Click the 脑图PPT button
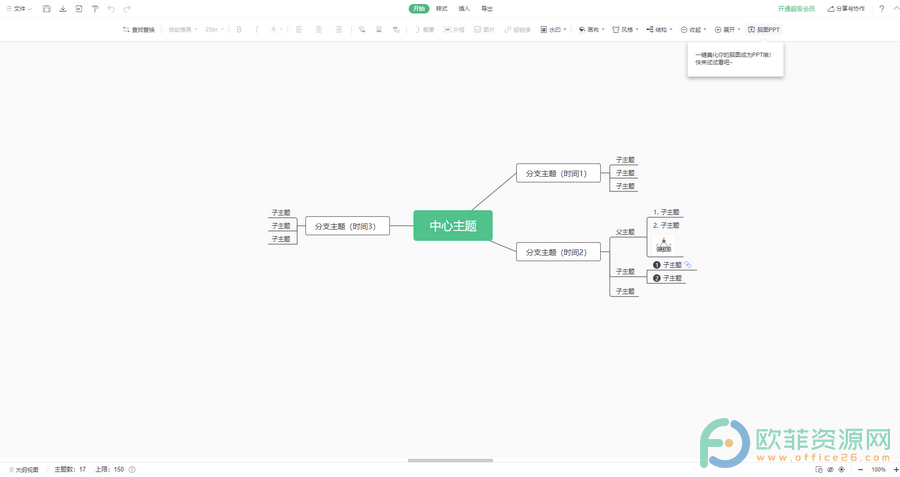The width and height of the screenshot is (900, 477). pos(764,29)
